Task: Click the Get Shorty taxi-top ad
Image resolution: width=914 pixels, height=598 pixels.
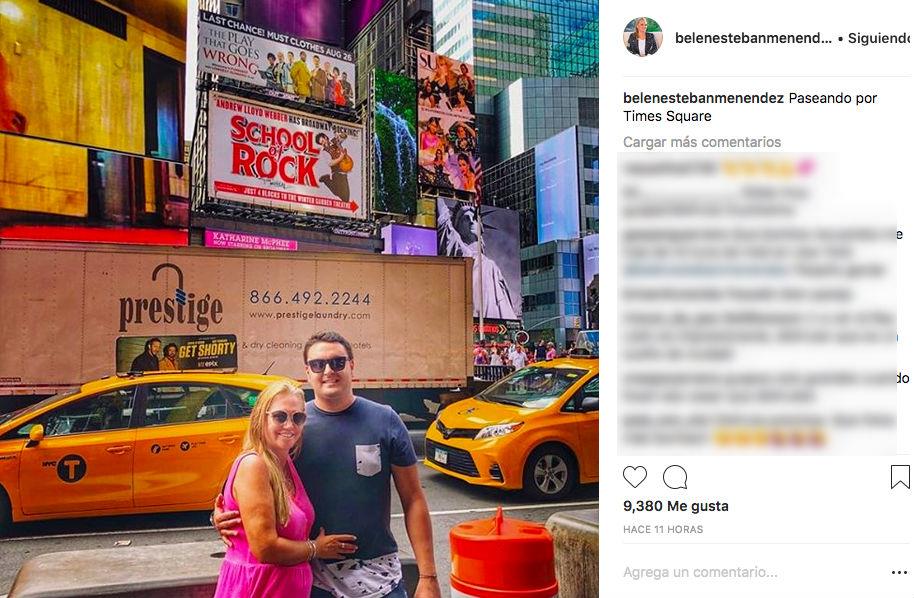Action: click(176, 353)
